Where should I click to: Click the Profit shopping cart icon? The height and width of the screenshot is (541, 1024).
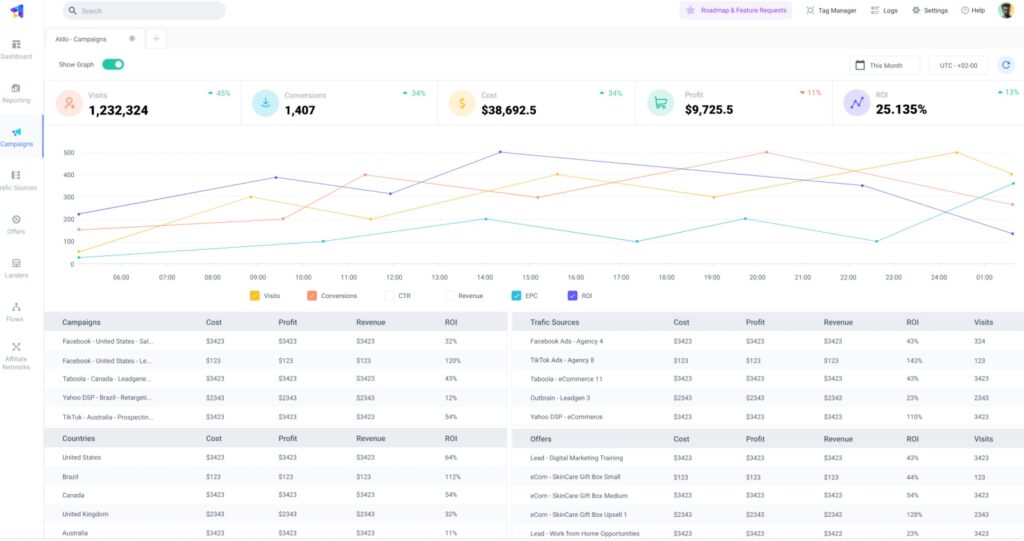click(660, 103)
